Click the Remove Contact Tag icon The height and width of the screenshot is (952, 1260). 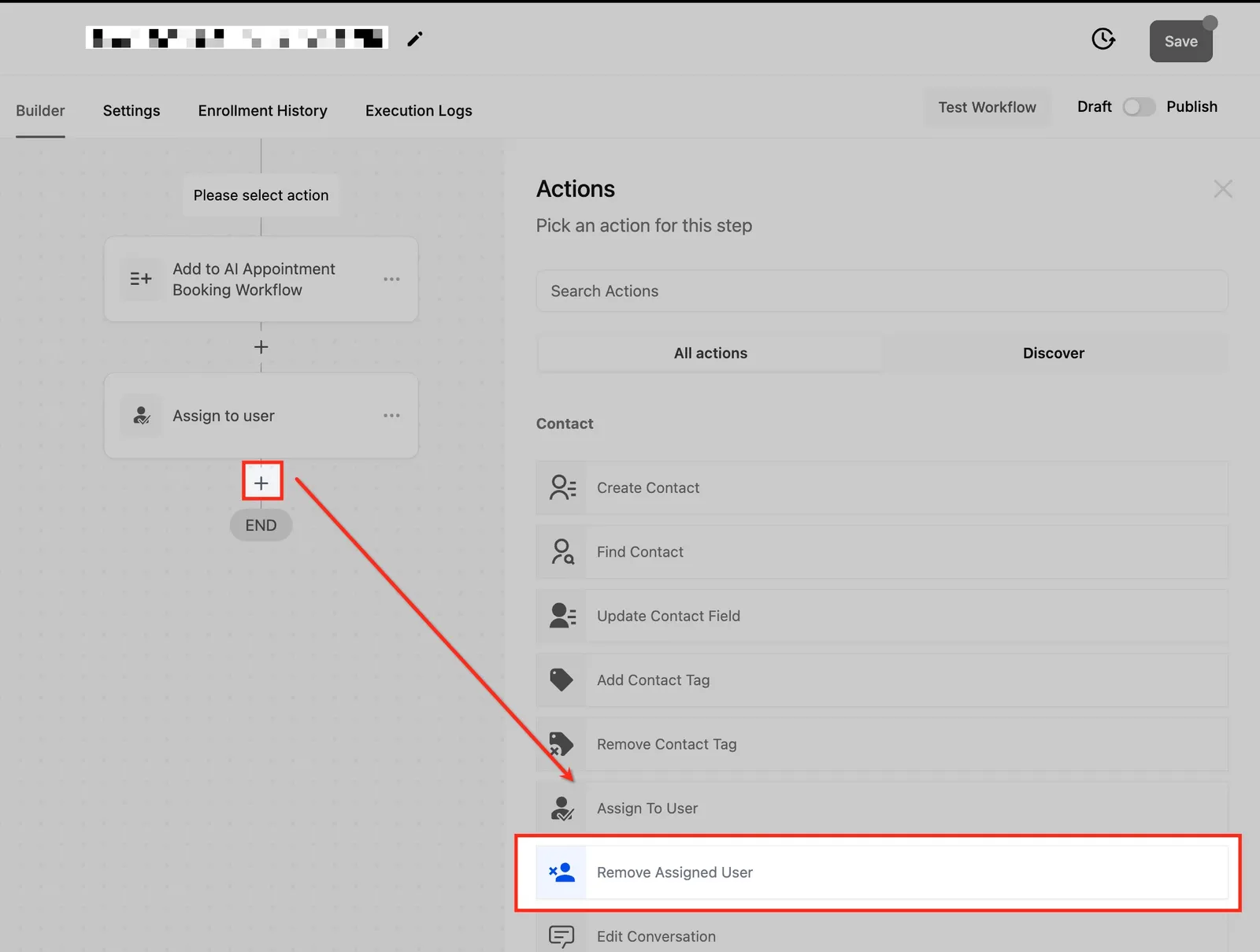[x=561, y=744]
